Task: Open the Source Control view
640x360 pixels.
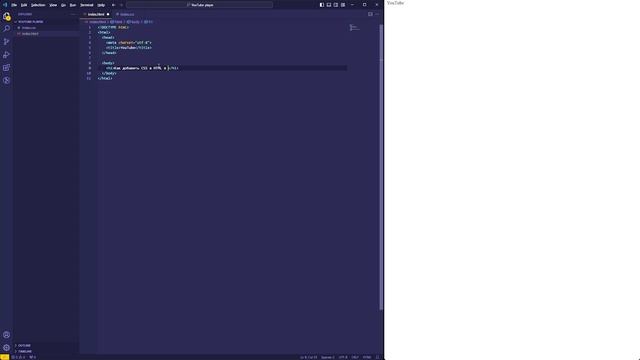Action: pyautogui.click(x=6, y=42)
